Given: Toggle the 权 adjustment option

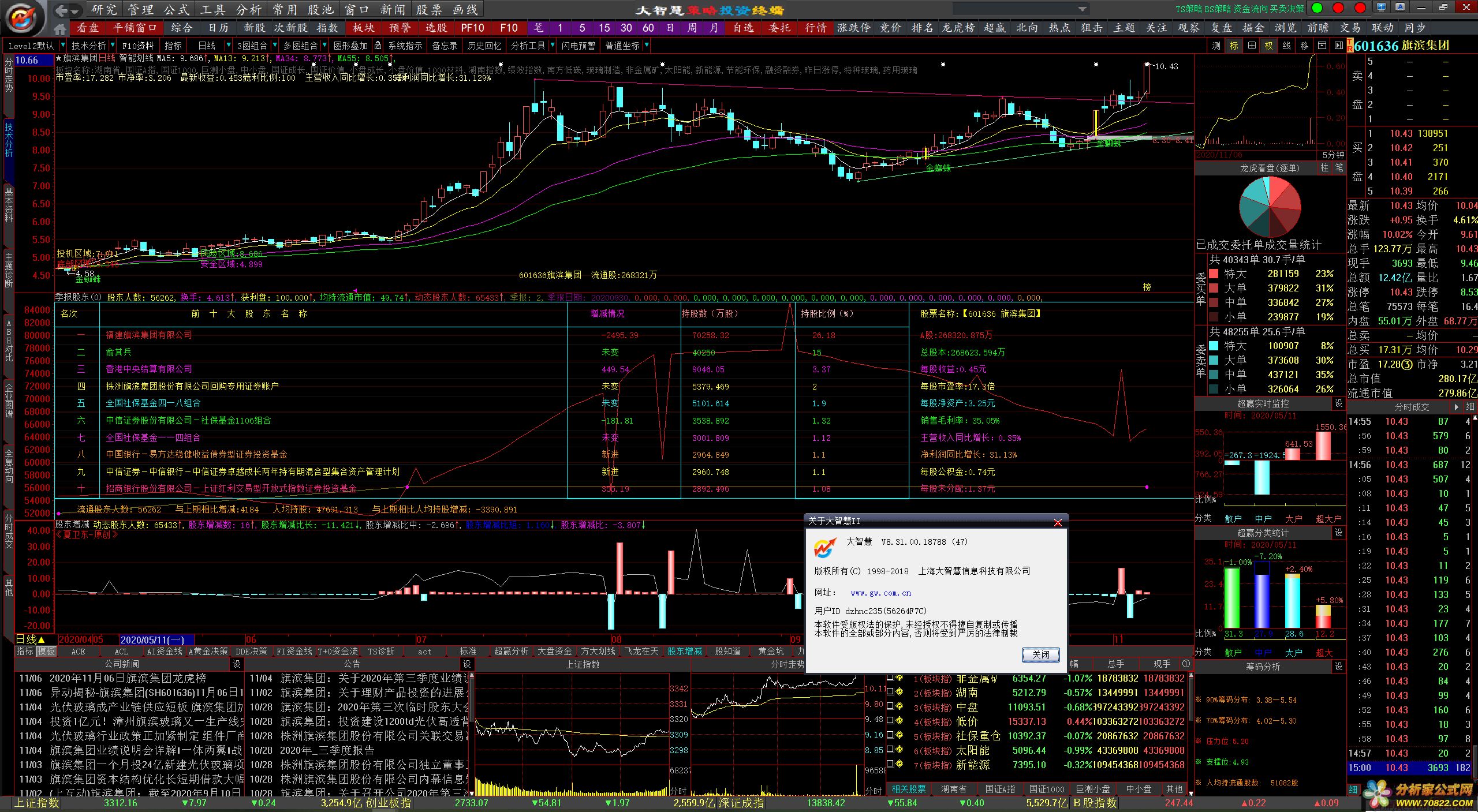Looking at the screenshot, I should pos(1268,46).
